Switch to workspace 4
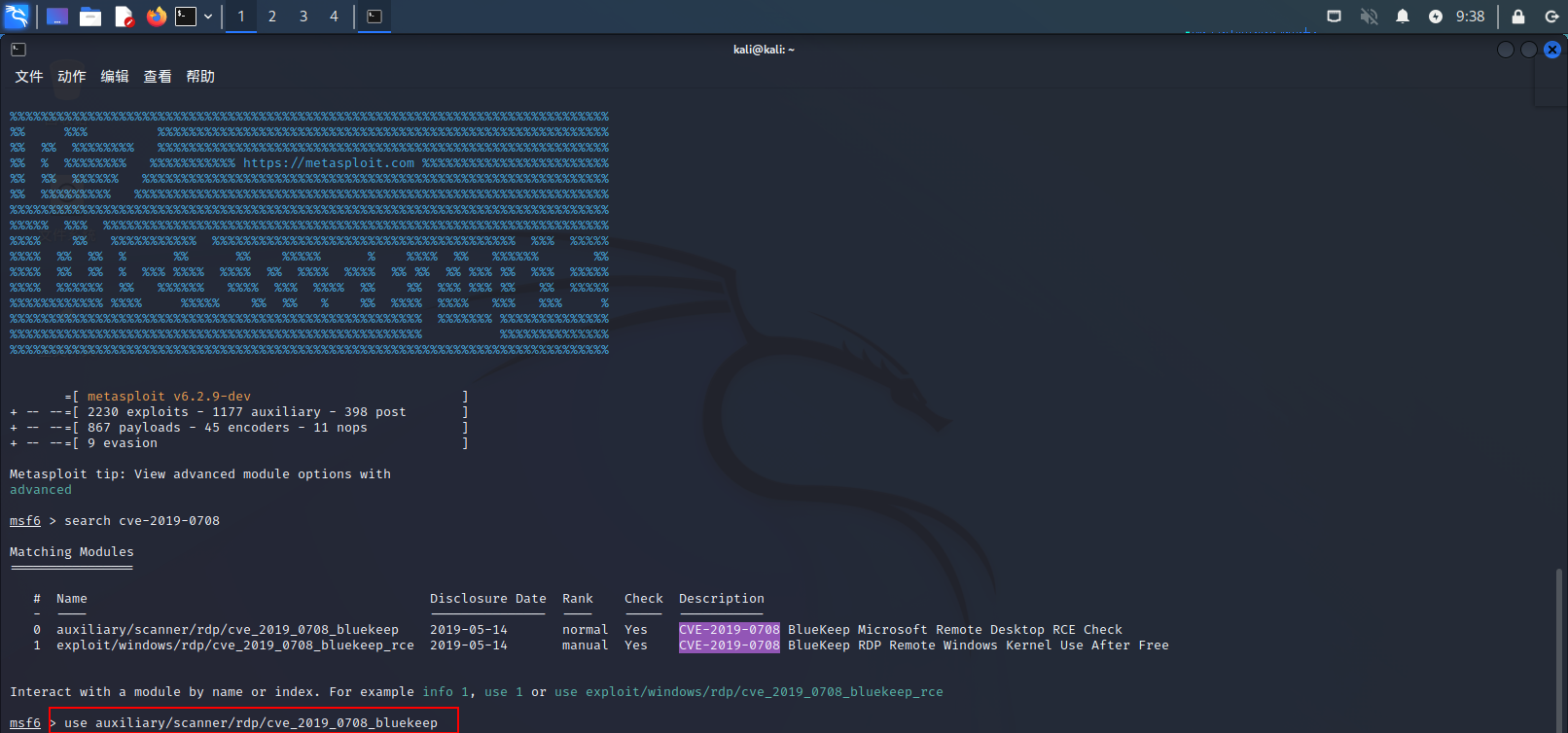This screenshot has width=1568, height=733. coord(334,17)
